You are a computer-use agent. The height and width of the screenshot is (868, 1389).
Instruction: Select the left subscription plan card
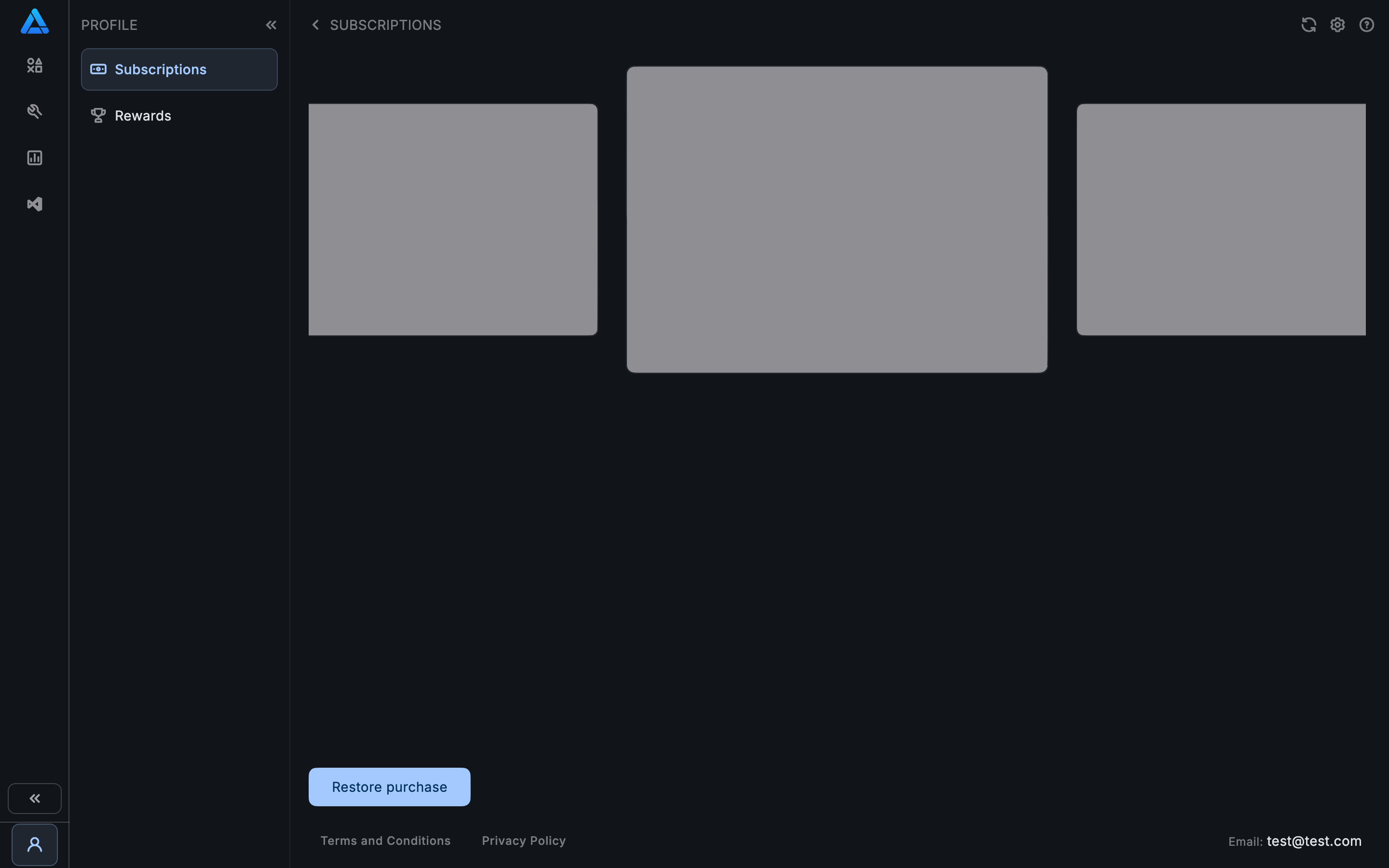pyautogui.click(x=453, y=219)
